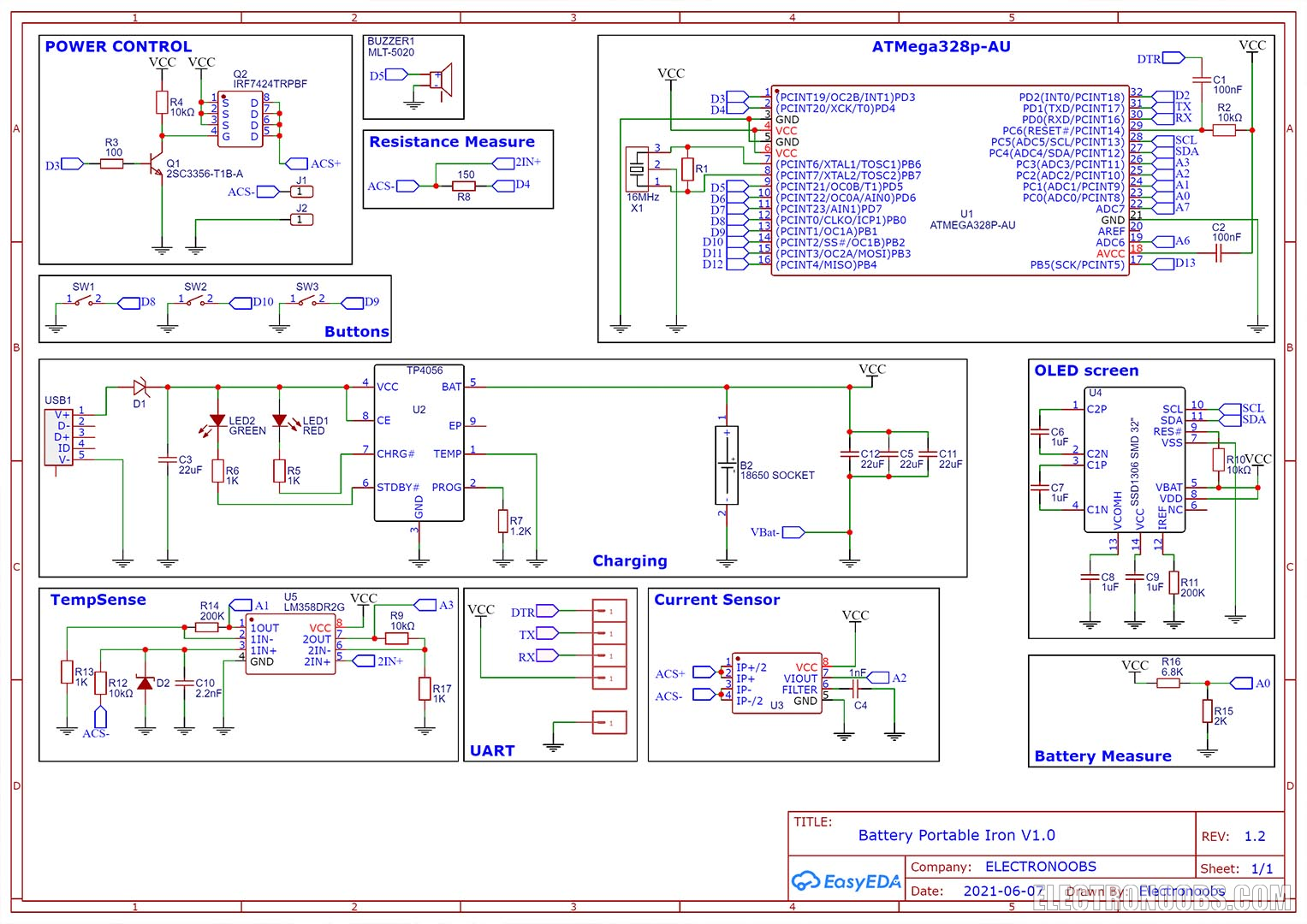Image resolution: width=1307 pixels, height=924 pixels.
Task: Select the B2 18650 socket battery symbol
Action: coord(727,465)
